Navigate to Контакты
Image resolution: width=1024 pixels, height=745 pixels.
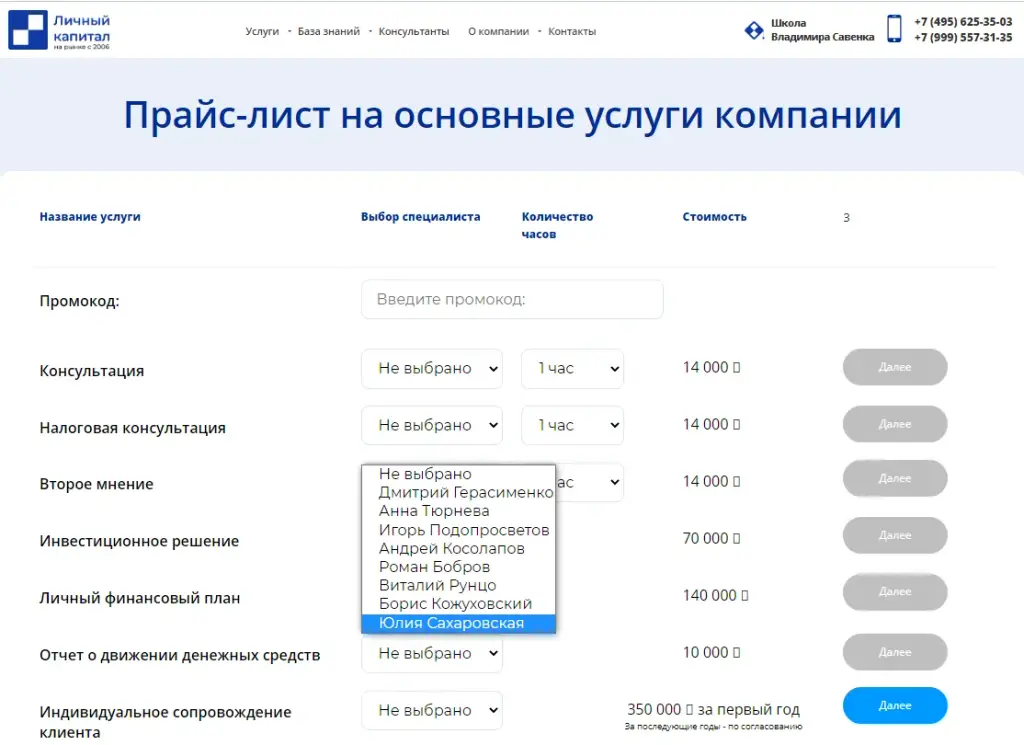tap(572, 31)
